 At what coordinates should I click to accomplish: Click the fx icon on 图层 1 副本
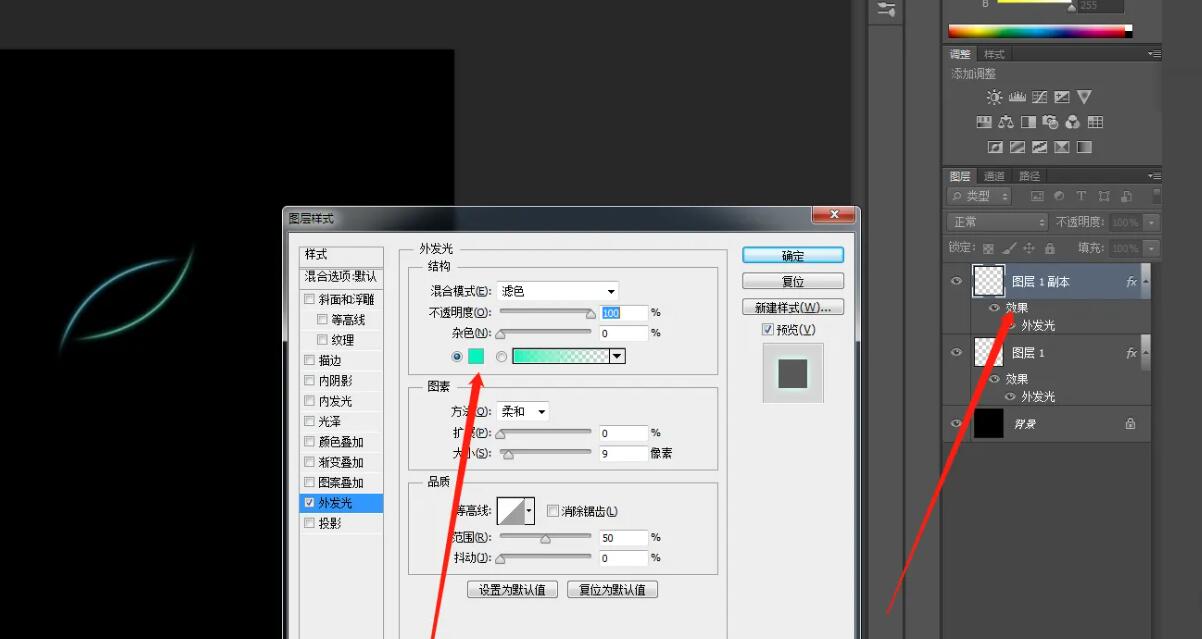pyautogui.click(x=1130, y=282)
